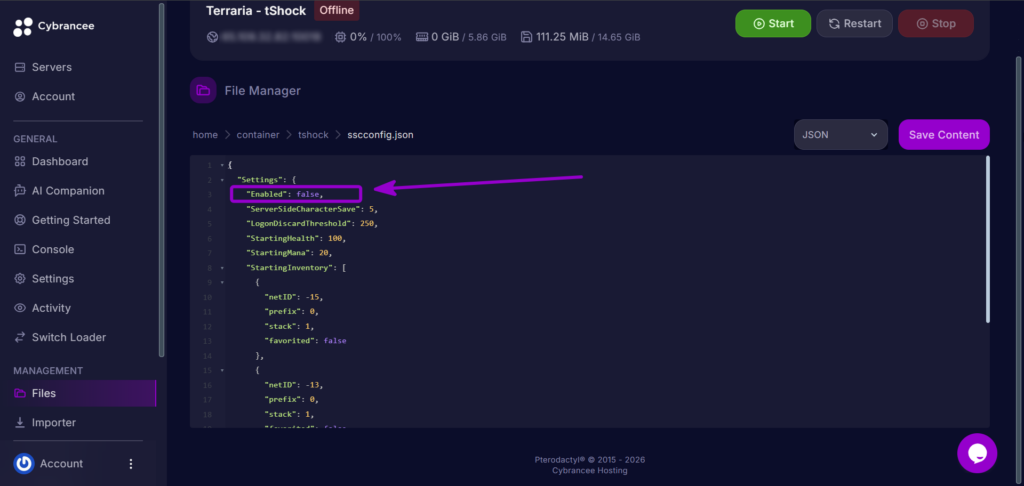Open the top Account sidebar item
Viewport: 1024px width, 486px height.
[54, 97]
